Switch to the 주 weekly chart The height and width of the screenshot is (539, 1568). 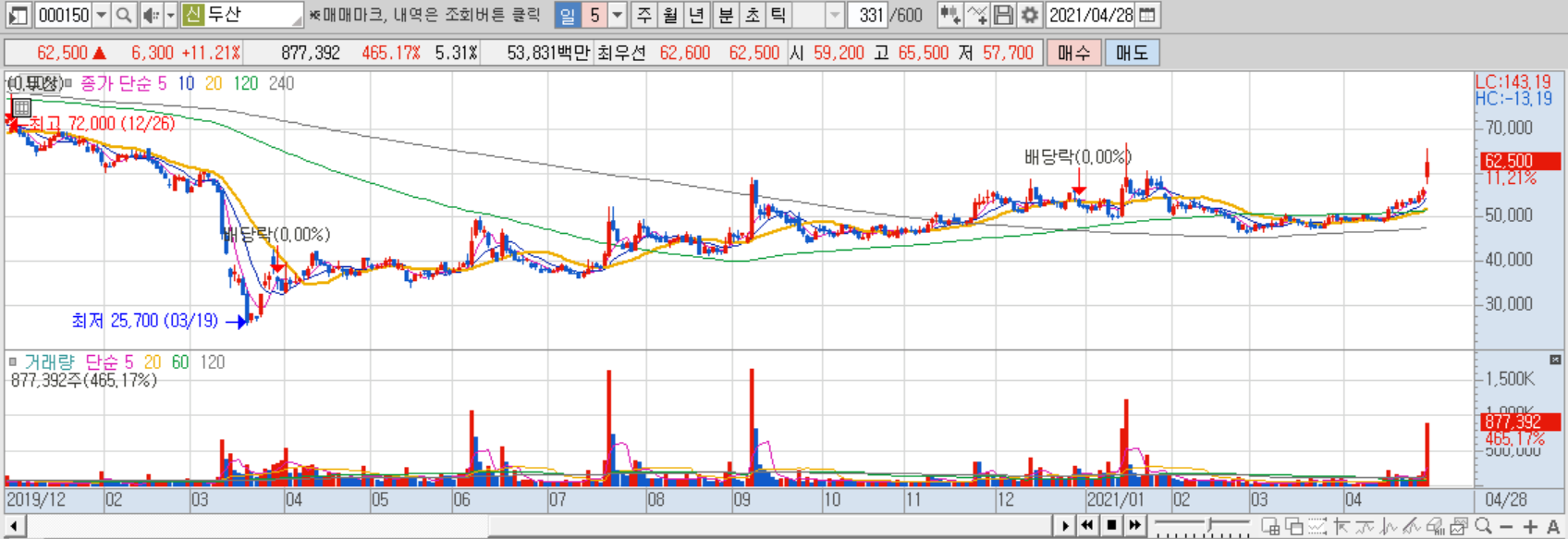click(x=644, y=15)
